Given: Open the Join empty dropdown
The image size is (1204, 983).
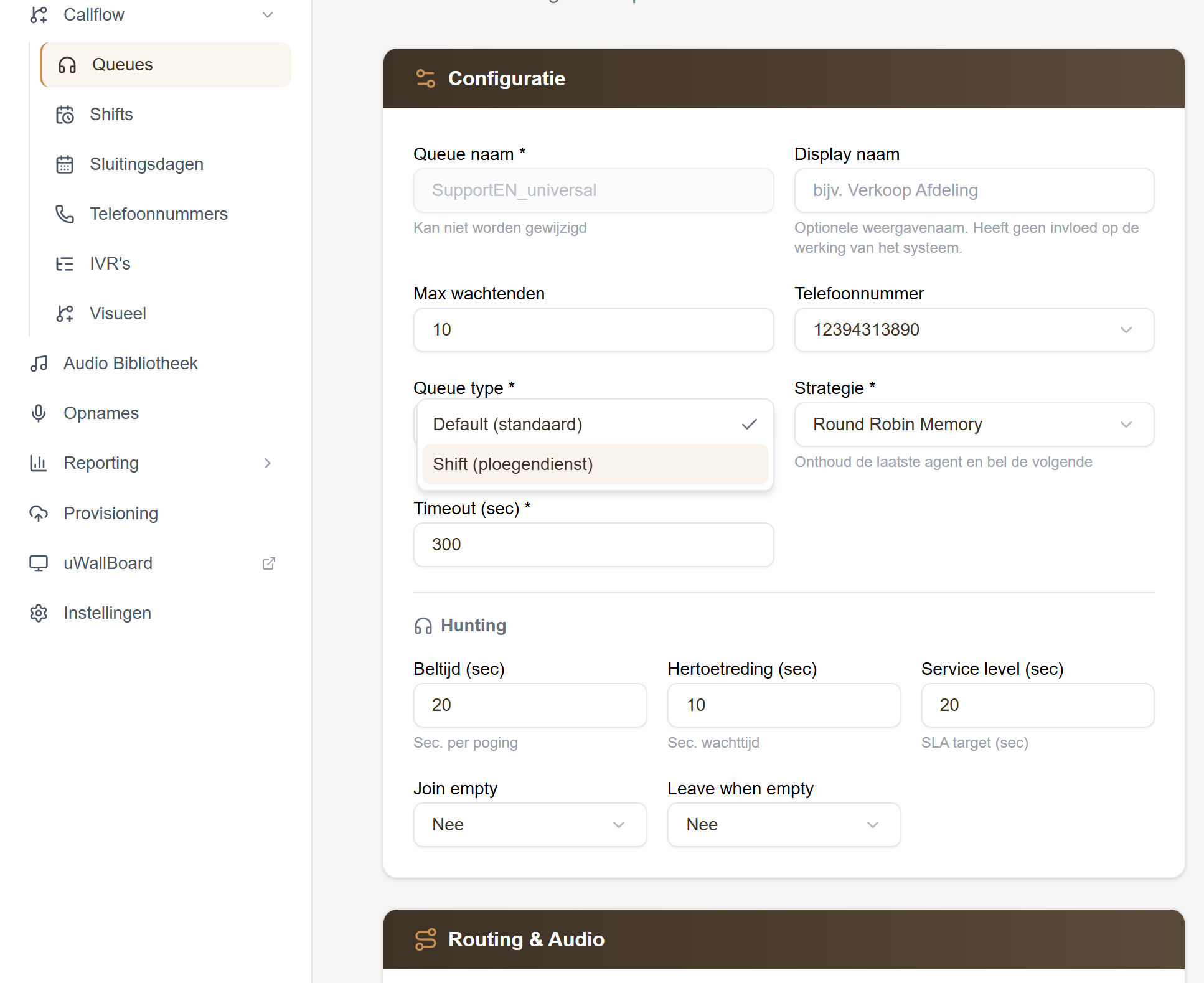Looking at the screenshot, I should tap(530, 825).
